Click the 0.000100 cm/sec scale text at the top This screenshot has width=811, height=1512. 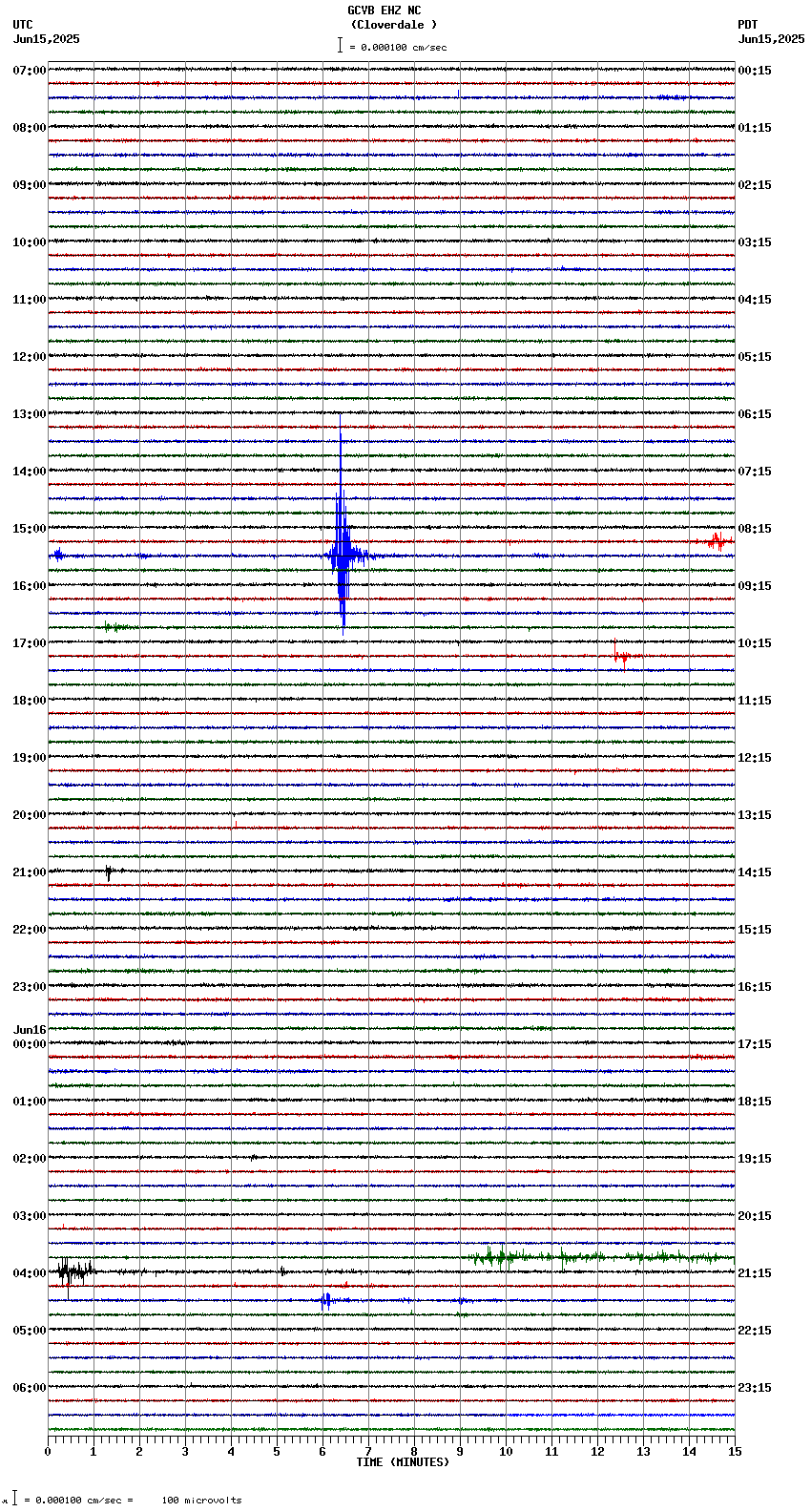[404, 47]
